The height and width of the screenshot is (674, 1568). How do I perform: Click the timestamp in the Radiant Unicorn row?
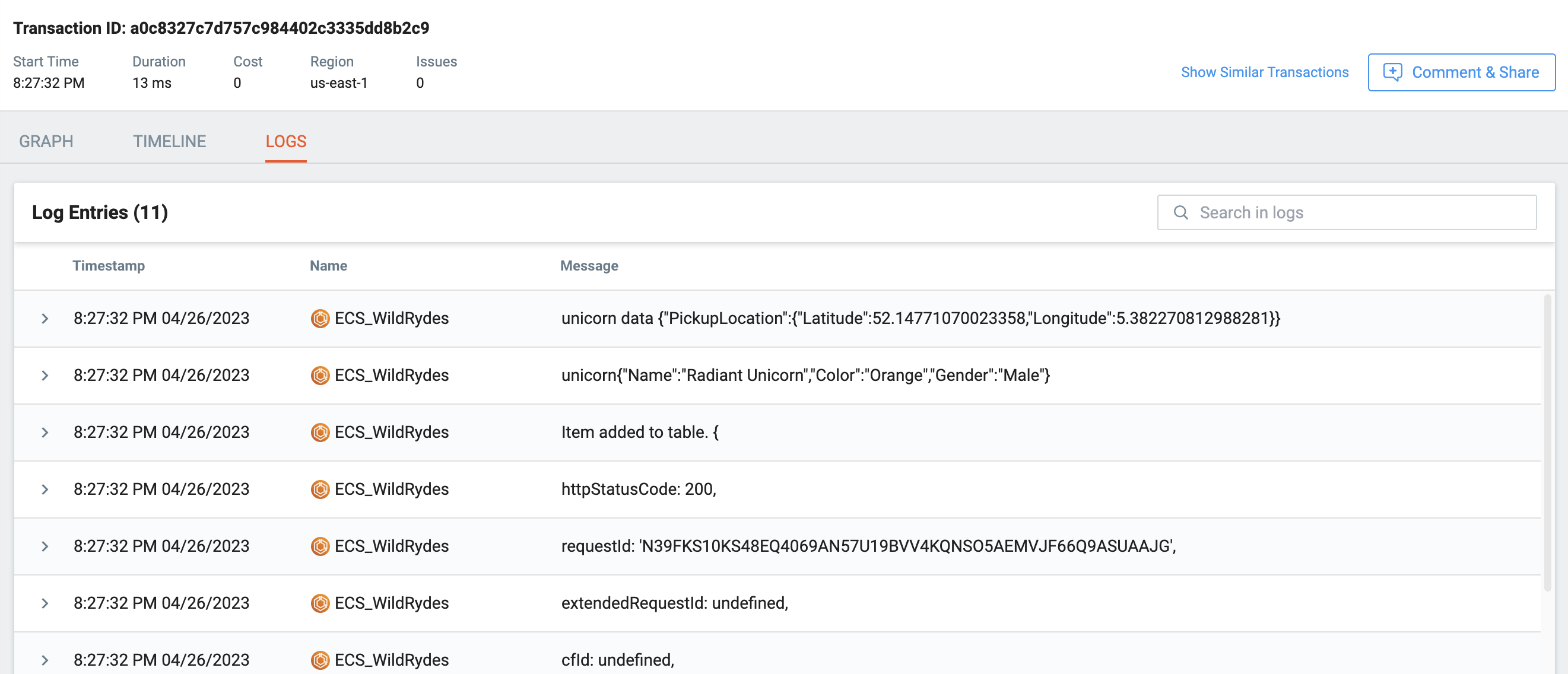162,376
